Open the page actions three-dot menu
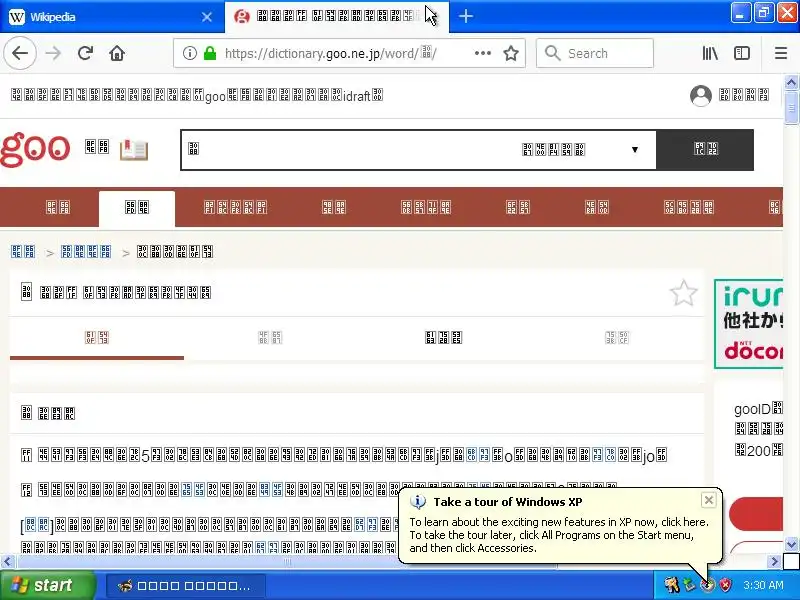Screen dimensions: 800x600 483,53
